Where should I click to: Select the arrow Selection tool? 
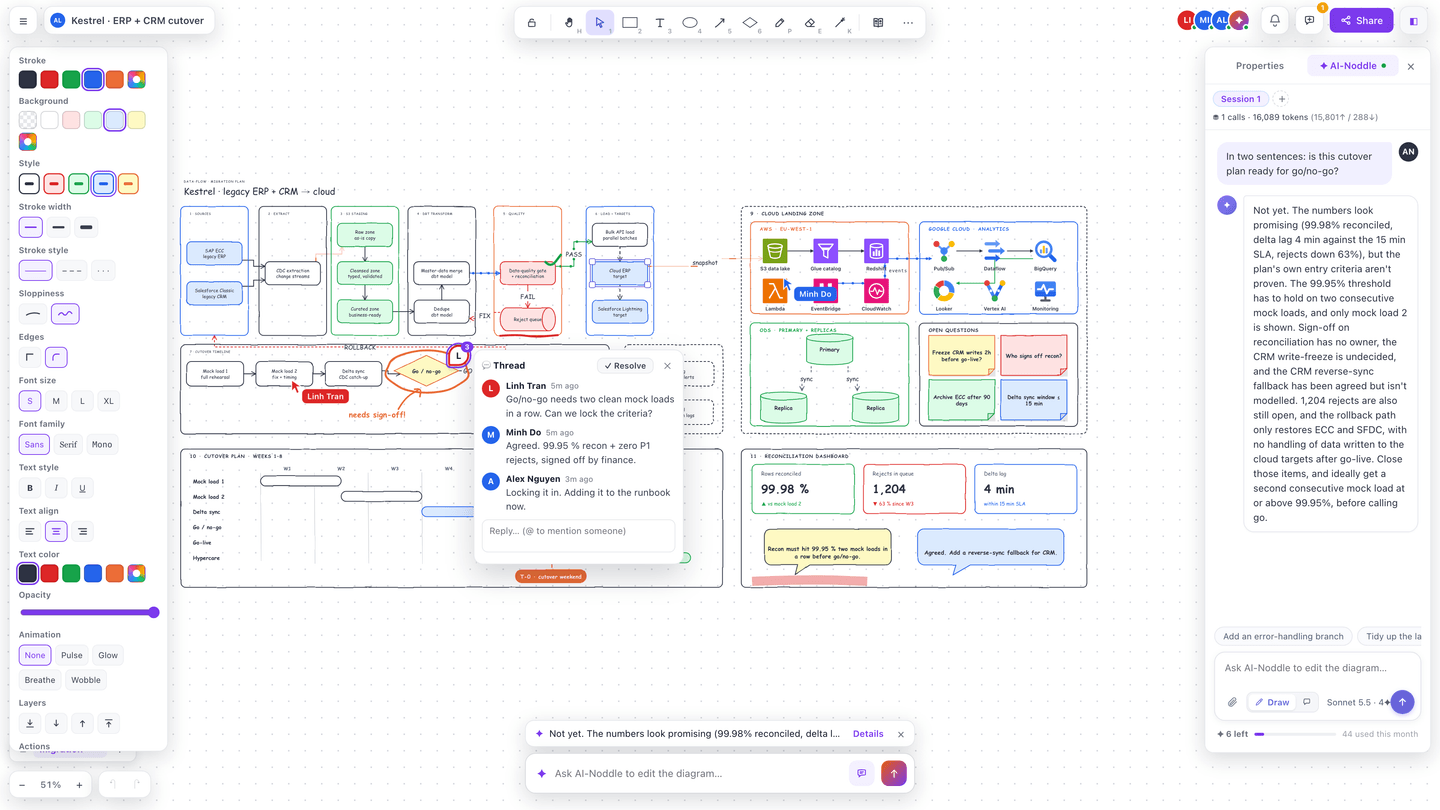600,22
